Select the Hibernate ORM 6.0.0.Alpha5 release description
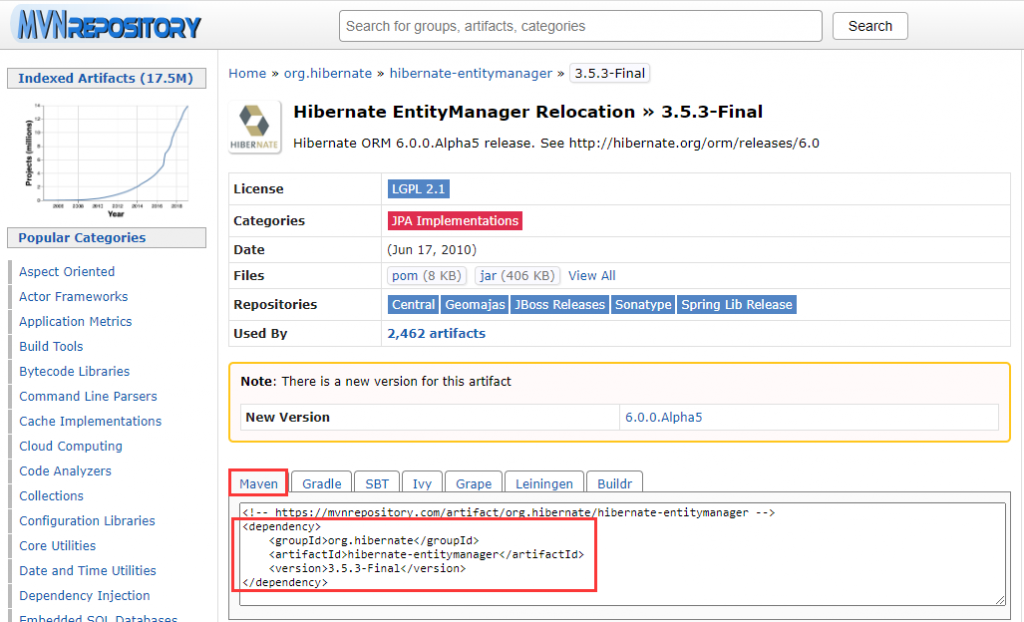1024x622 pixels. (556, 143)
